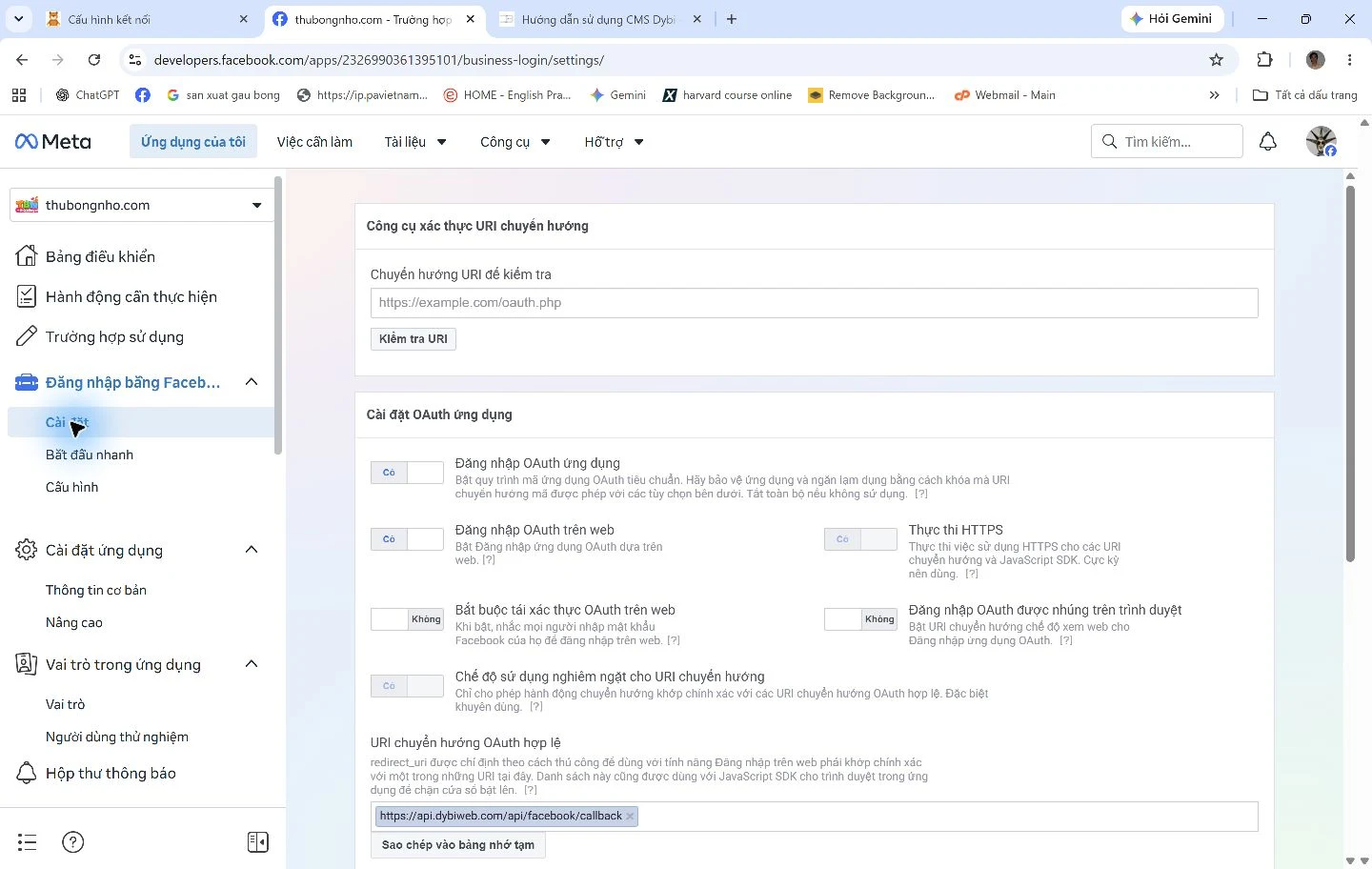This screenshot has height=869, width=1372.
Task: Open the Công cụ dropdown menu
Action: point(514,142)
